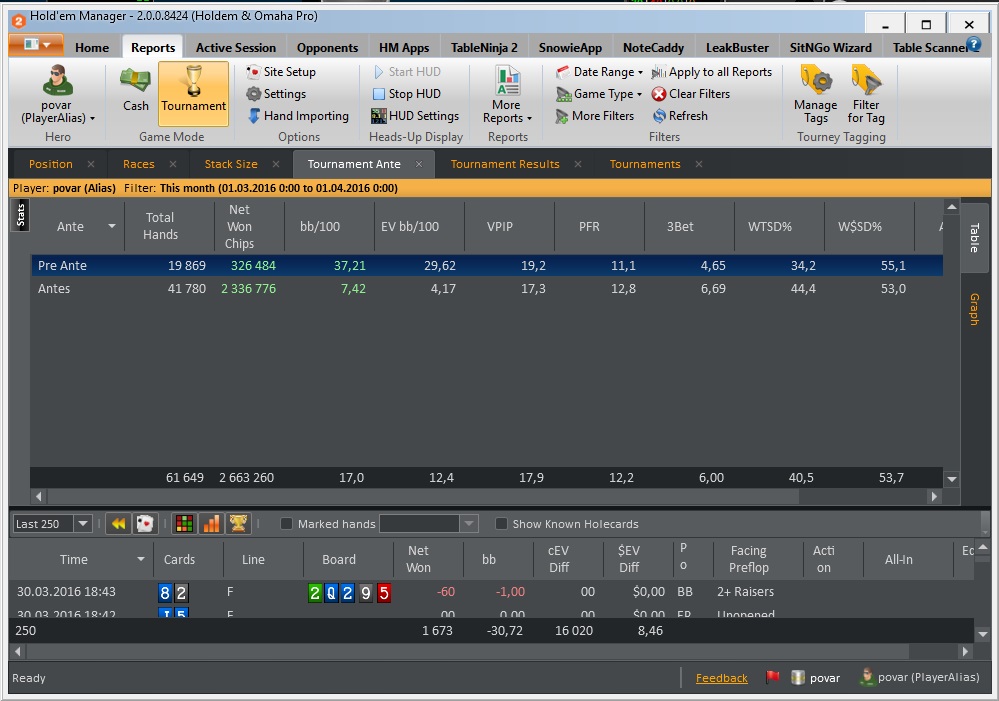Image resolution: width=999 pixels, height=701 pixels.
Task: Expand Date Range filter
Action: 599,72
